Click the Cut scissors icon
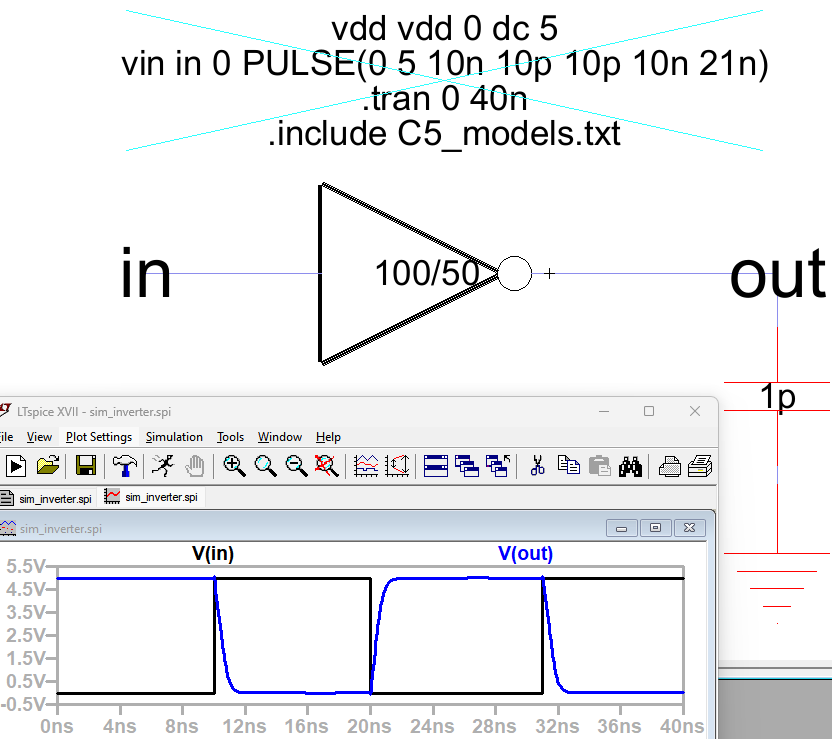Viewport: 832px width, 739px height. tap(537, 465)
